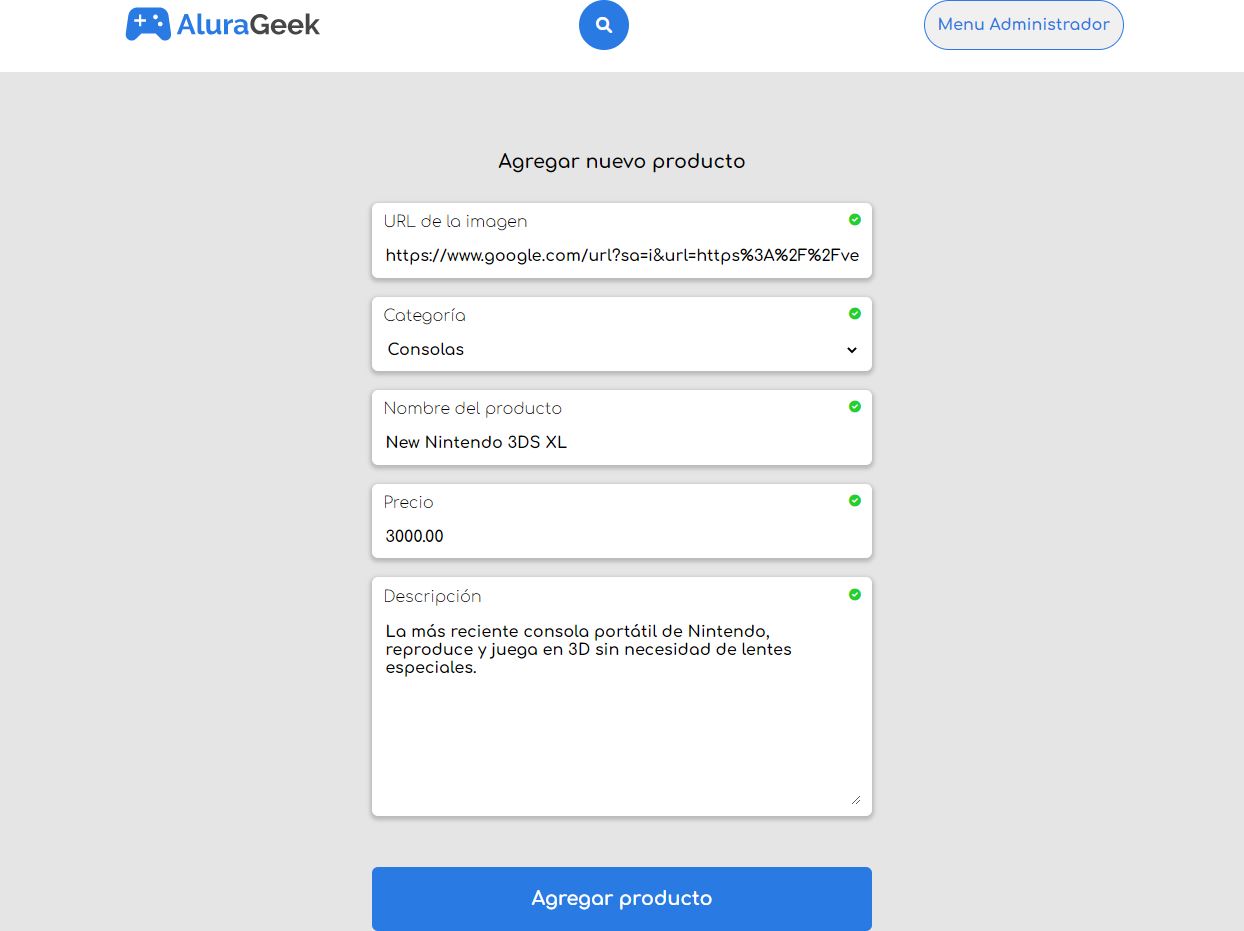Click the green checkmark on URL field
Screen dimensions: 1244x931
855,220
